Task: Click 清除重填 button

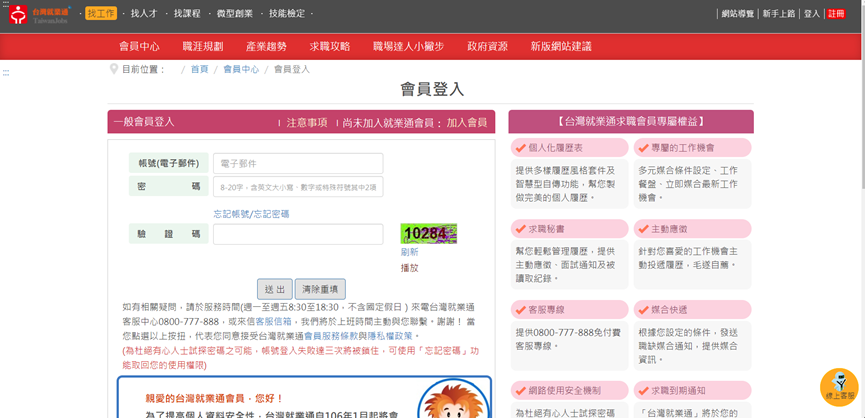Action: (x=320, y=289)
